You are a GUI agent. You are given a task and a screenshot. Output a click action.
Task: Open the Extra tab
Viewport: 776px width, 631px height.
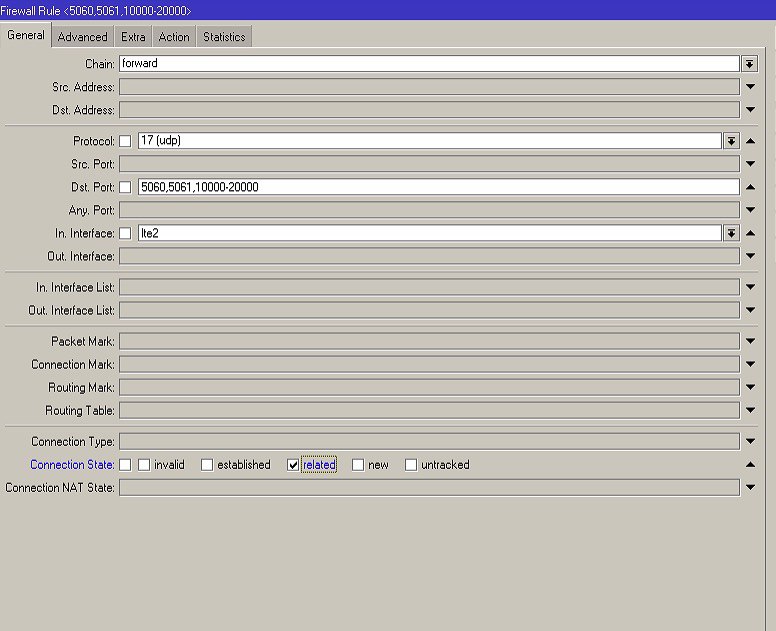(133, 37)
